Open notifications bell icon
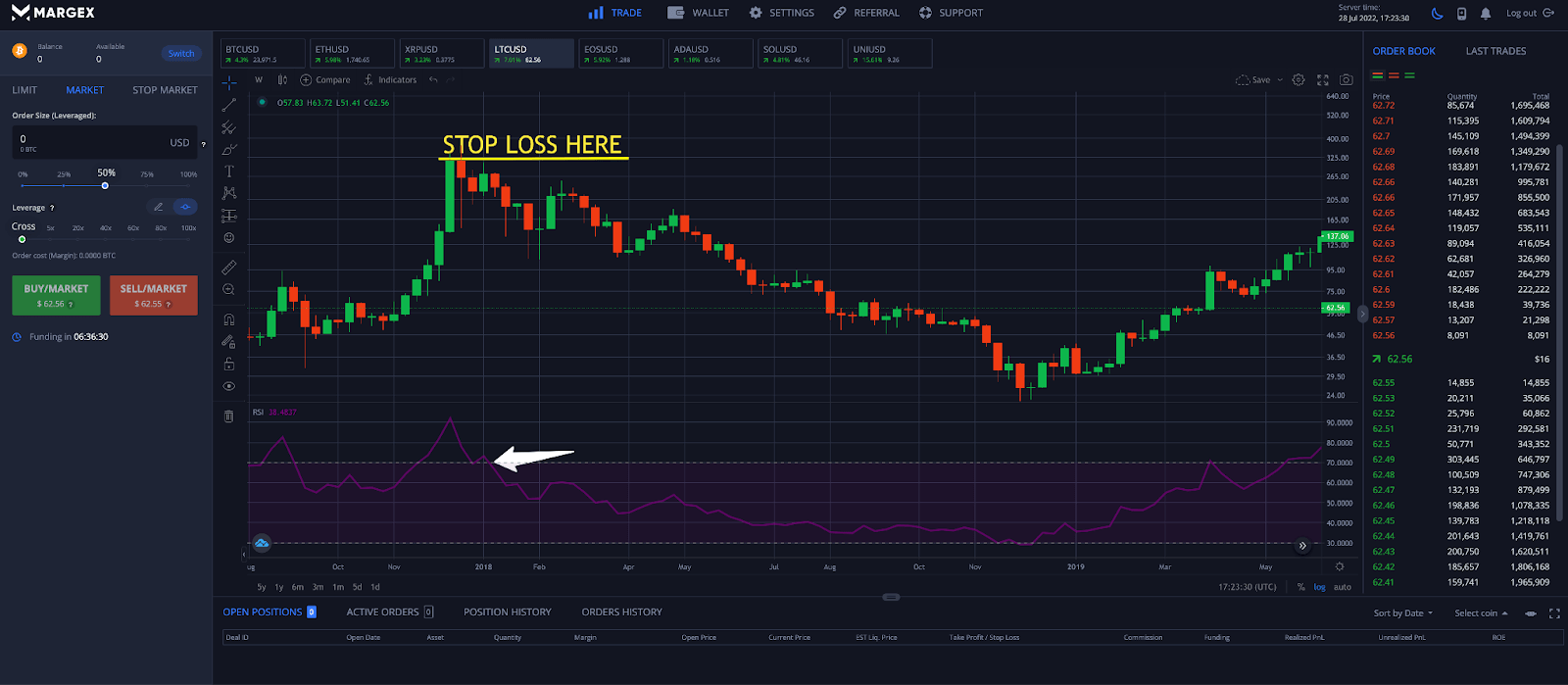This screenshot has height=685, width=1568. point(1486,13)
